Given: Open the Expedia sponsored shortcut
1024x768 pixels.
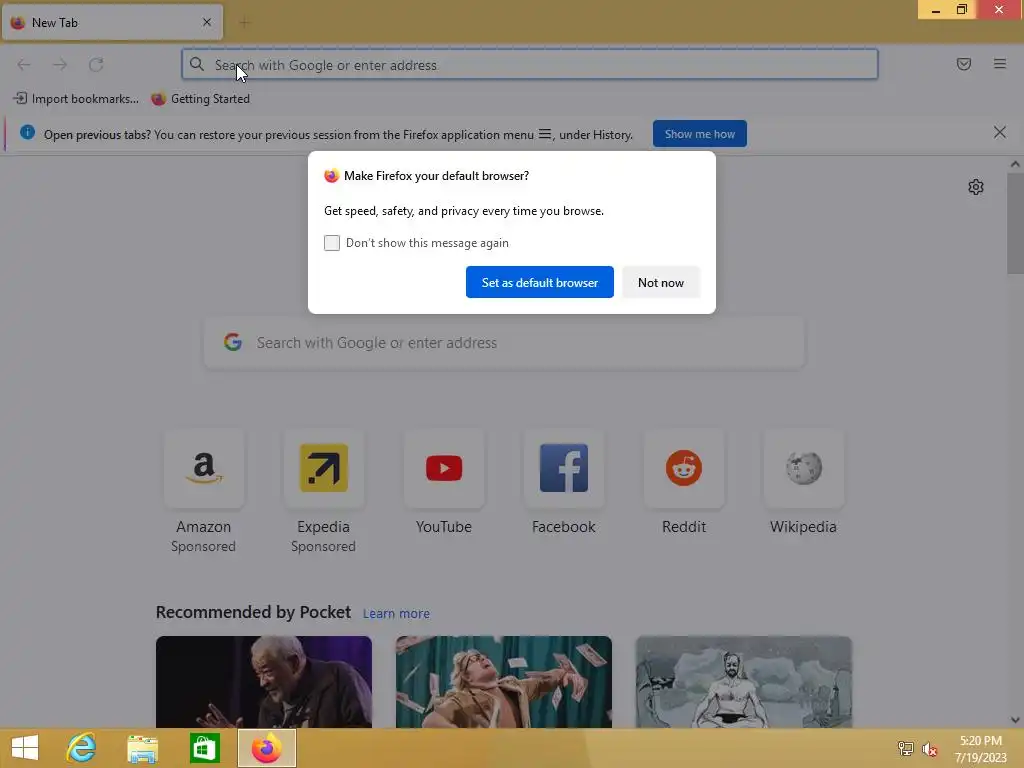Looking at the screenshot, I should 323,468.
